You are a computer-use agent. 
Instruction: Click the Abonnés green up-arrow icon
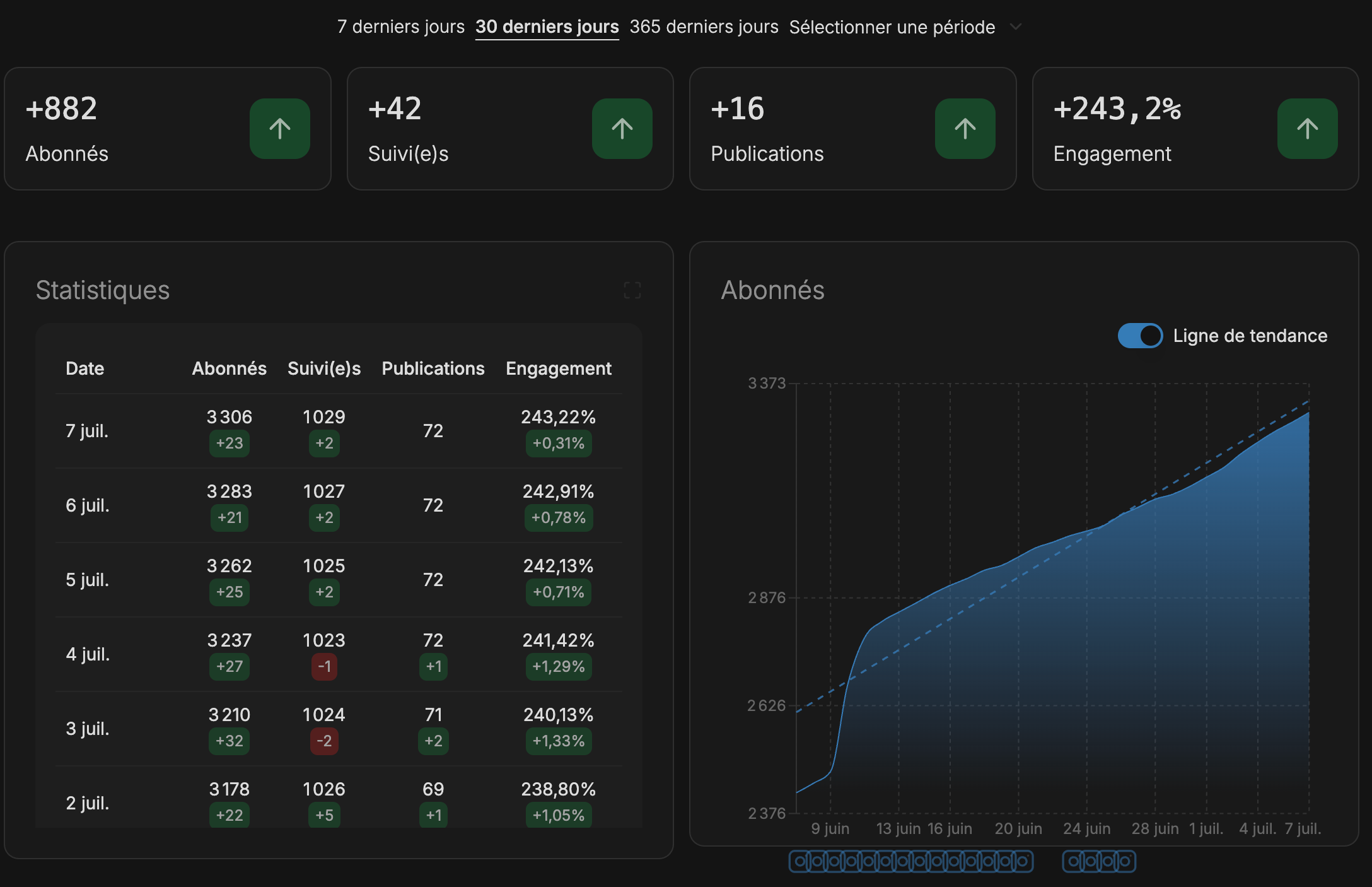pos(279,129)
